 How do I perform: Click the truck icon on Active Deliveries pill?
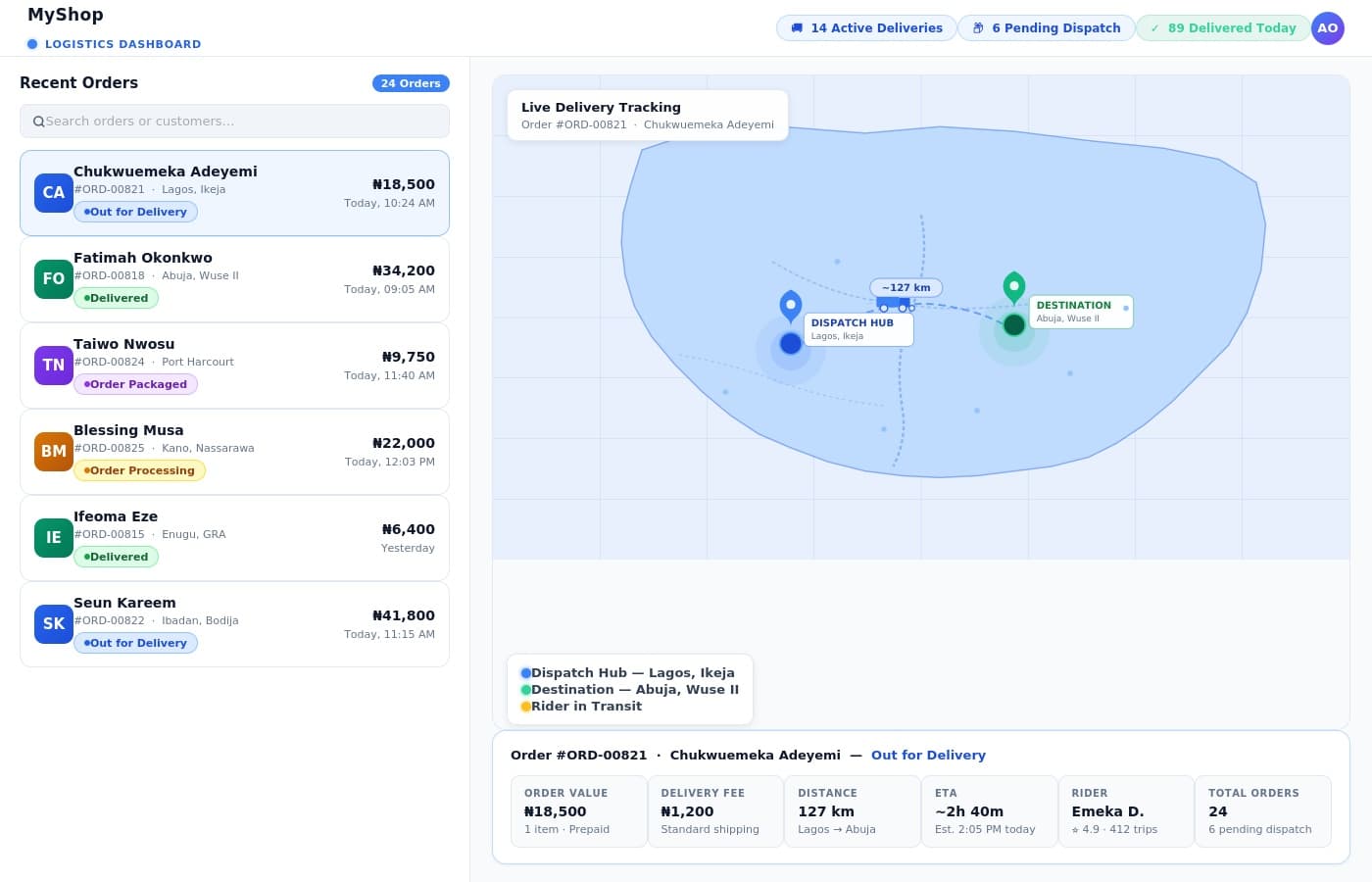coord(797,27)
